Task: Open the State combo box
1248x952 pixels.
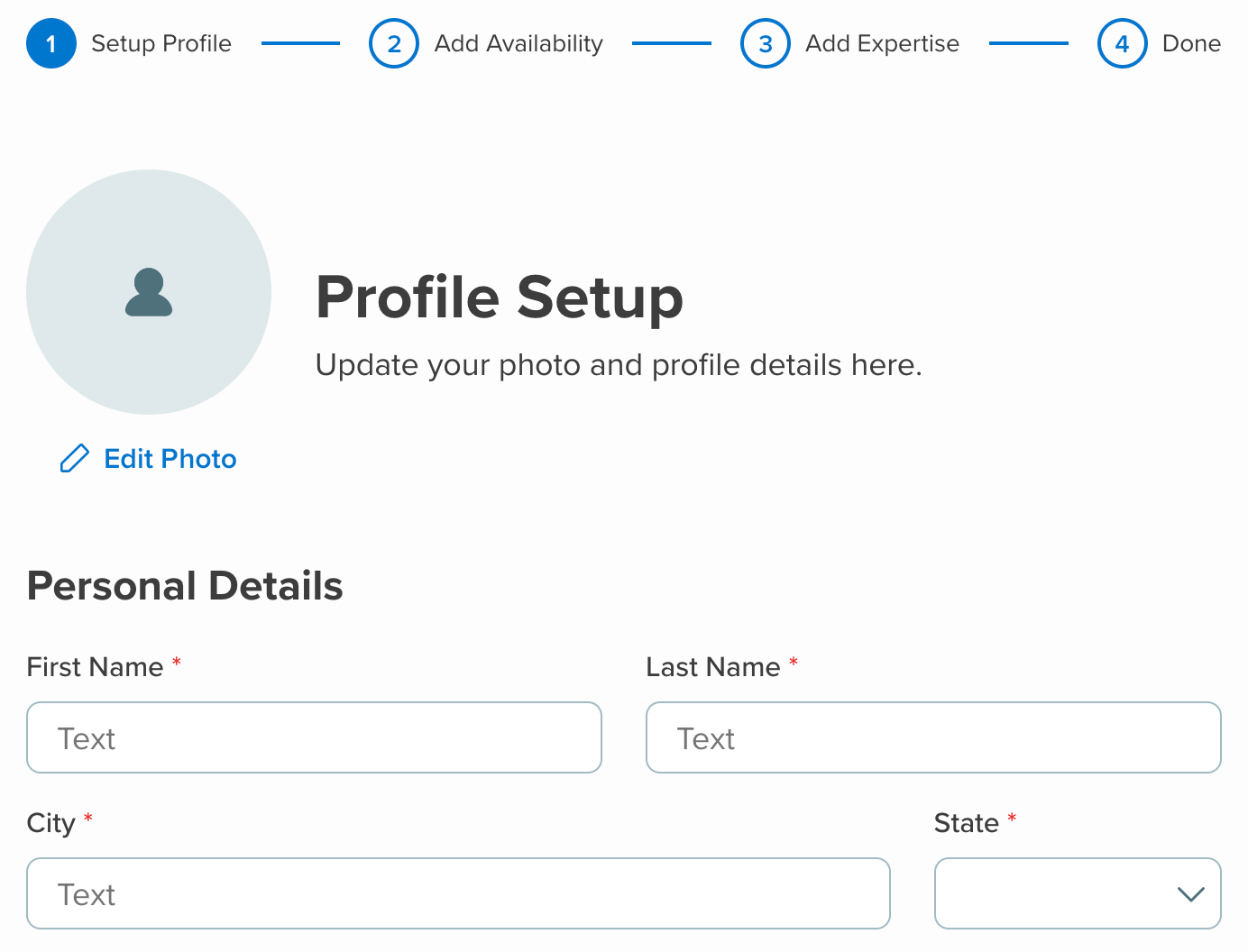Action: (1078, 893)
